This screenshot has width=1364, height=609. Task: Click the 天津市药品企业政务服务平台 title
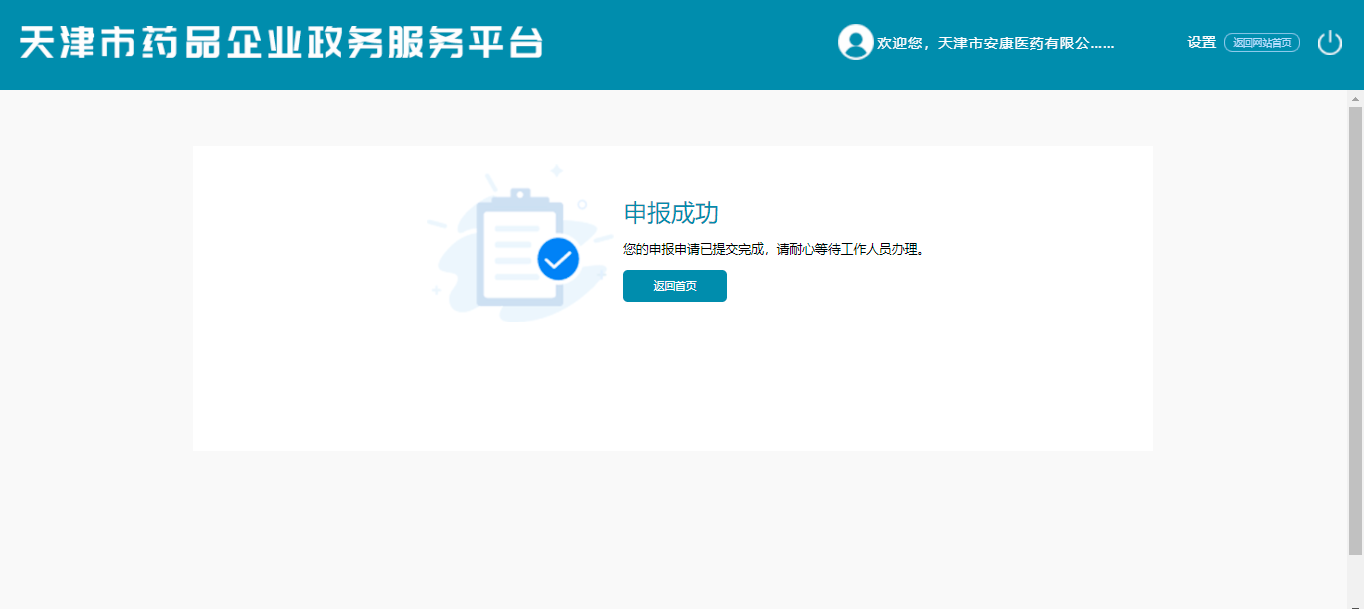coord(281,43)
